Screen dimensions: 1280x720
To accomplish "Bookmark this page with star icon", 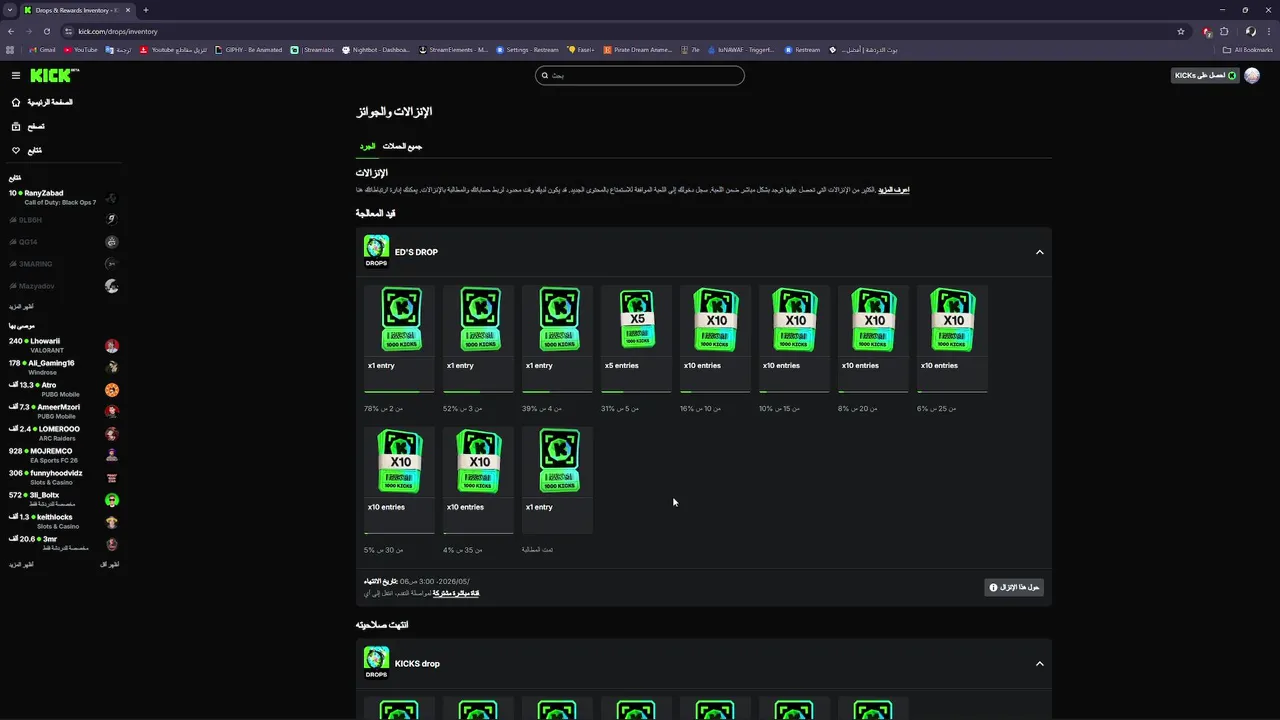I will pos(1181,31).
